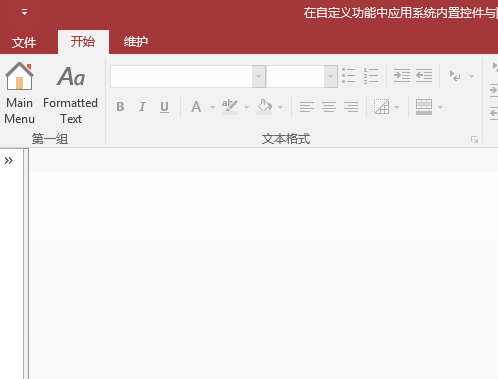Align text to the right

tap(351, 107)
